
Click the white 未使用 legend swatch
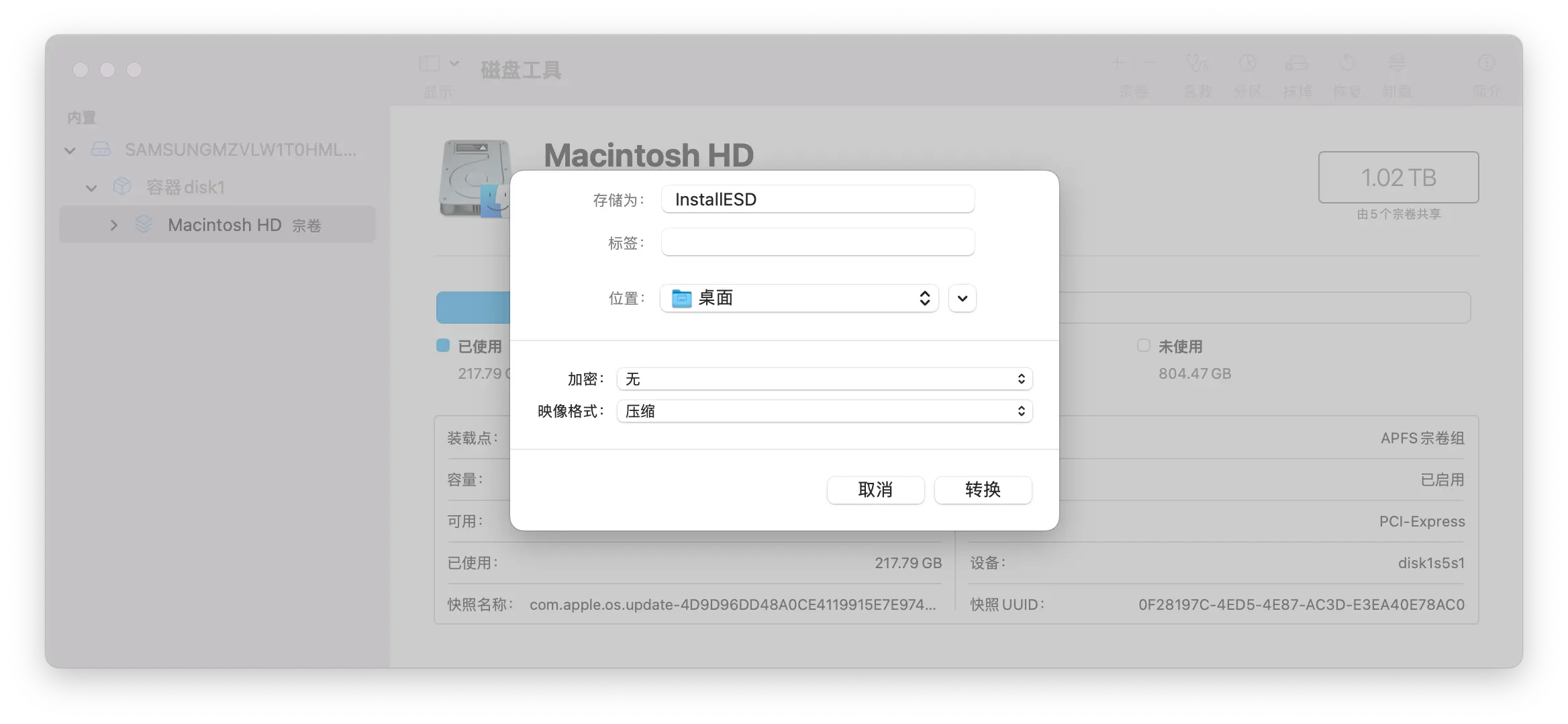click(x=1144, y=345)
